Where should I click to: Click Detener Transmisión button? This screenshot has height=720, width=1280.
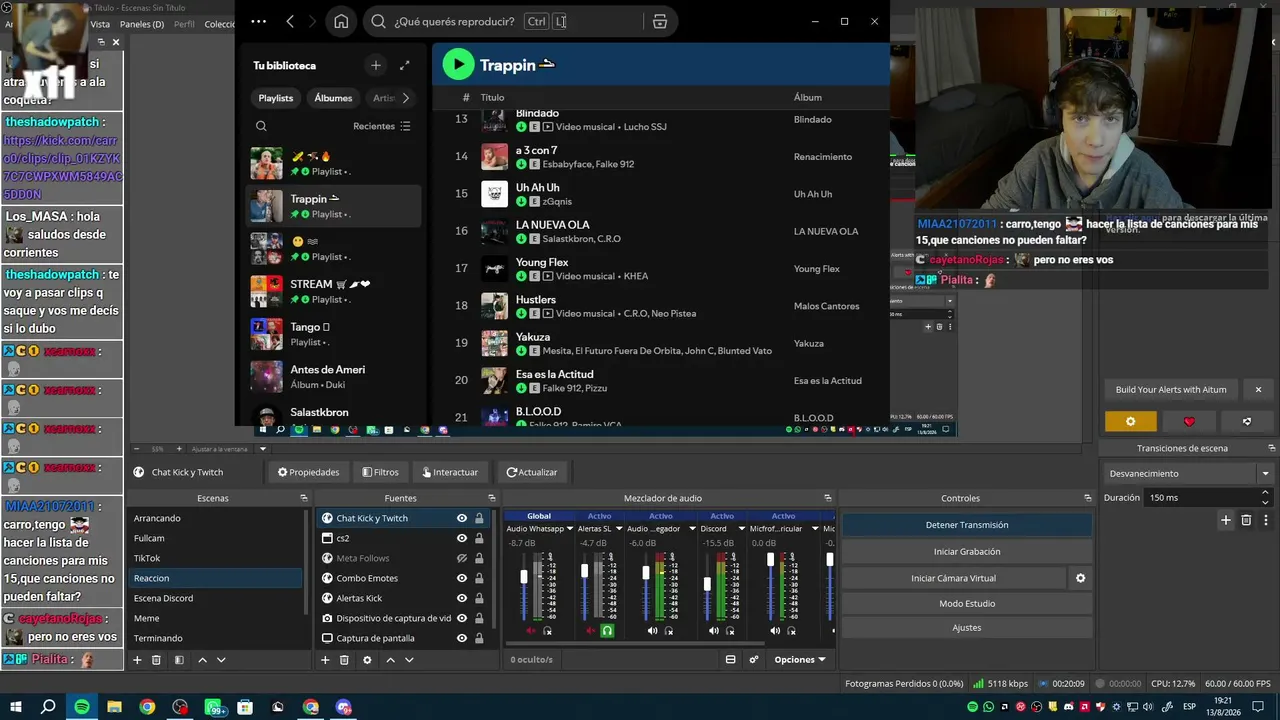point(967,525)
